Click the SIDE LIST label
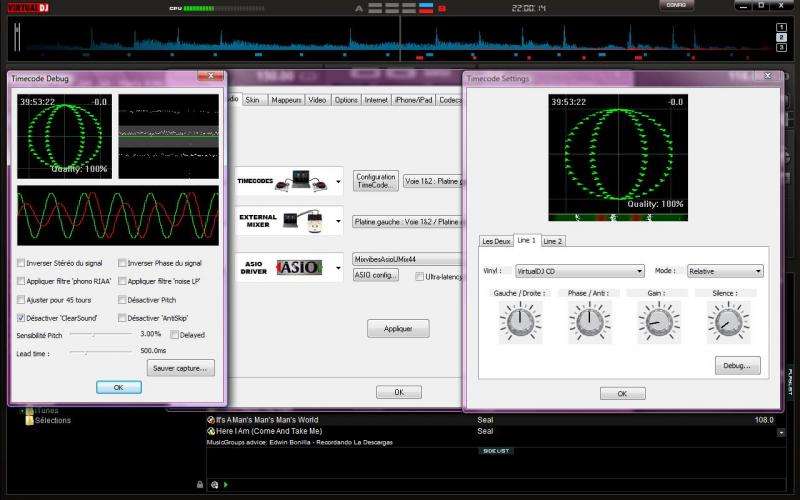 point(496,451)
